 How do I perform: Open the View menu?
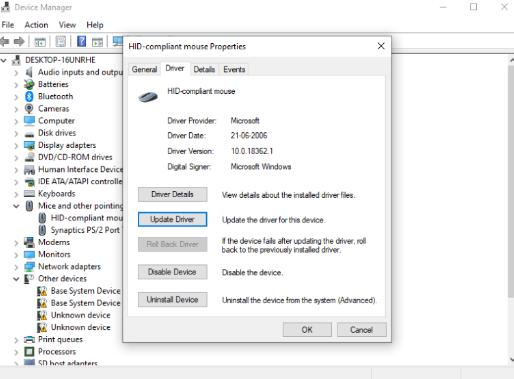pos(67,25)
